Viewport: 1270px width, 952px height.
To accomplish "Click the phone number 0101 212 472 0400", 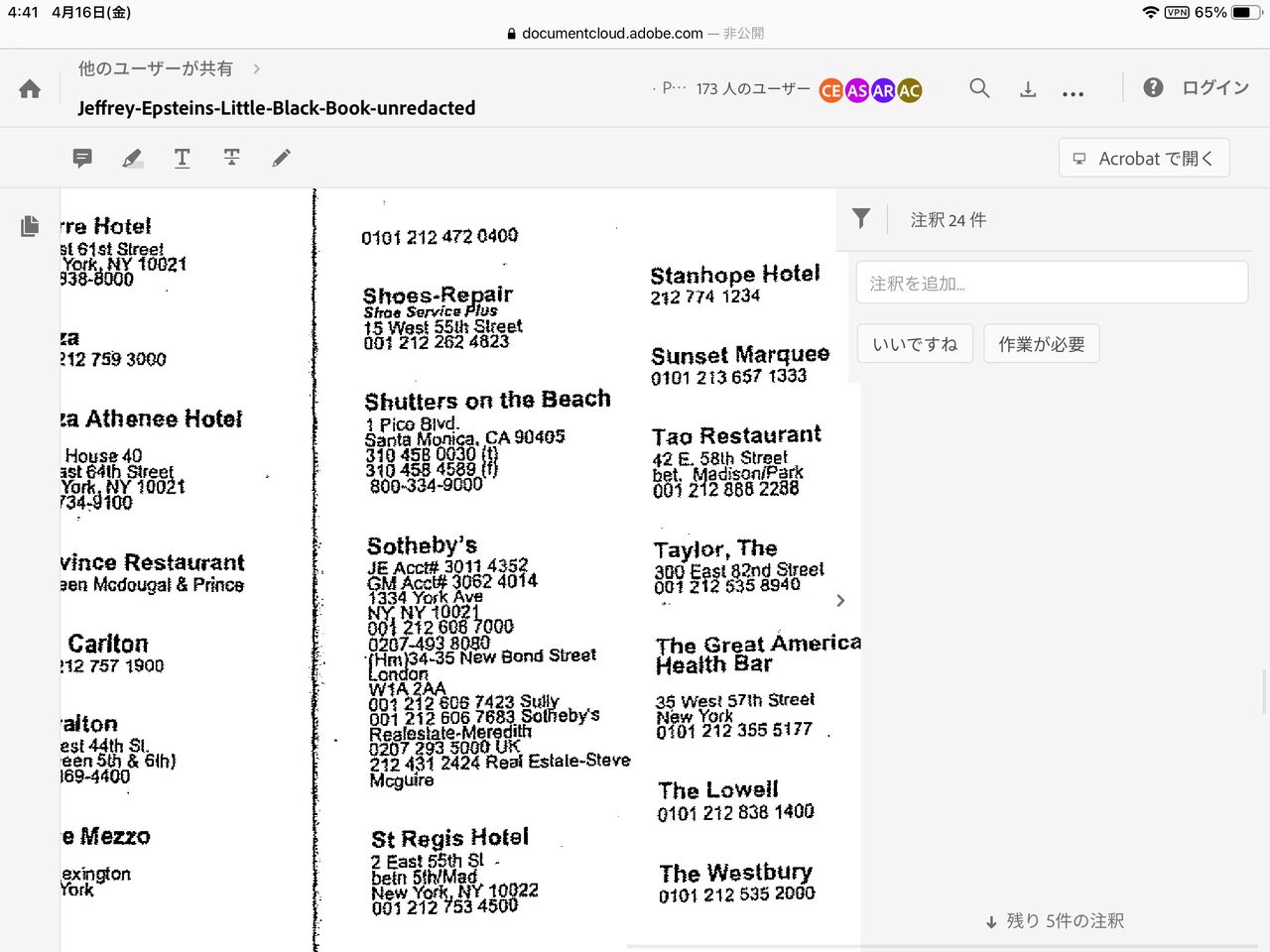I will click(440, 237).
